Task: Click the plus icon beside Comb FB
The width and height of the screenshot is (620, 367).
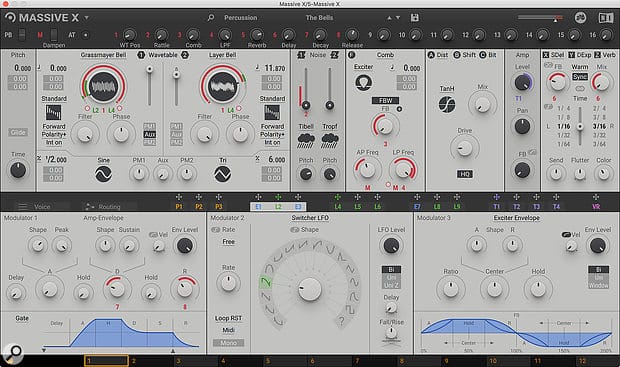Action: [x=399, y=109]
